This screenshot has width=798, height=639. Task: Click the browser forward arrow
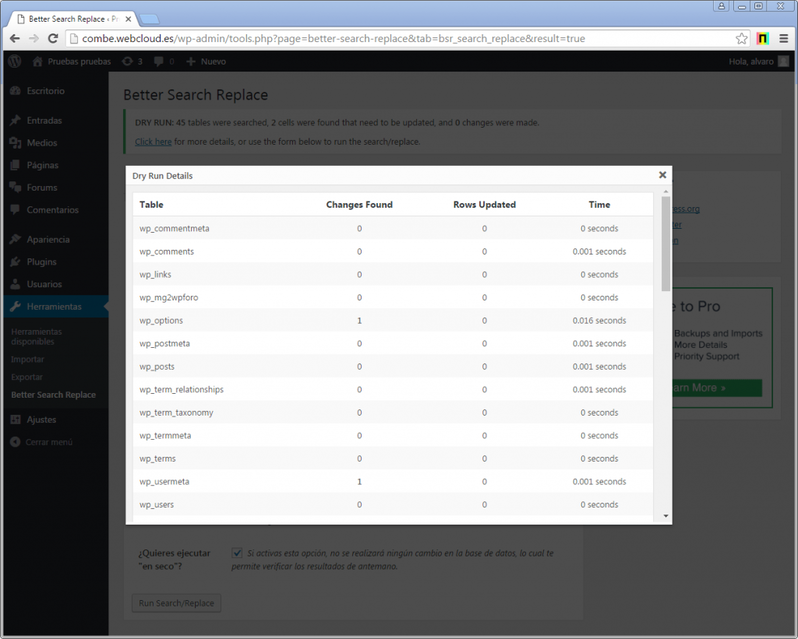click(x=34, y=39)
